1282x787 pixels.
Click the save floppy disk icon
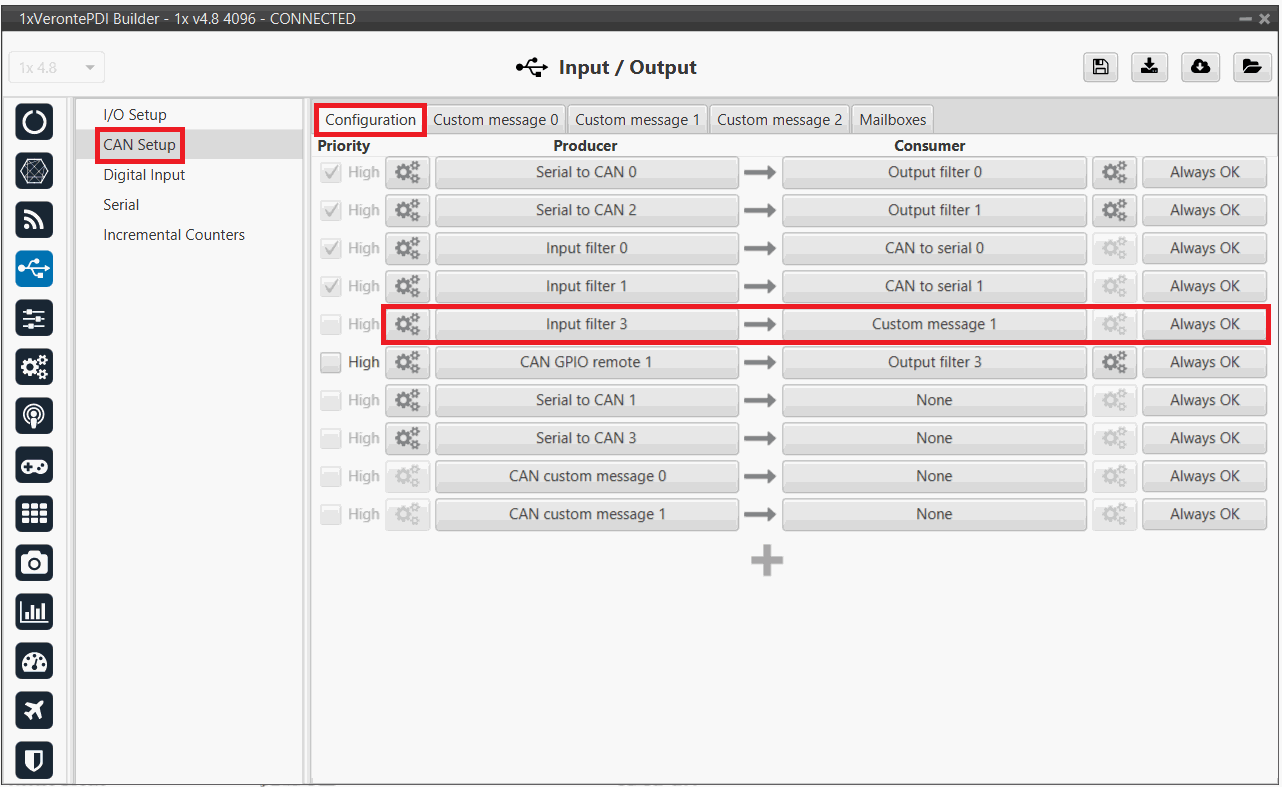1100,67
